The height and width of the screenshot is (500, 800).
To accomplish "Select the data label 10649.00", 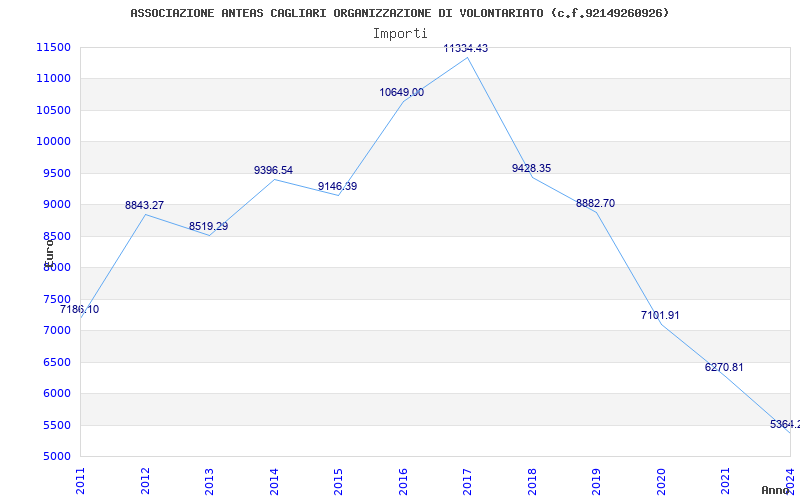I will [402, 92].
